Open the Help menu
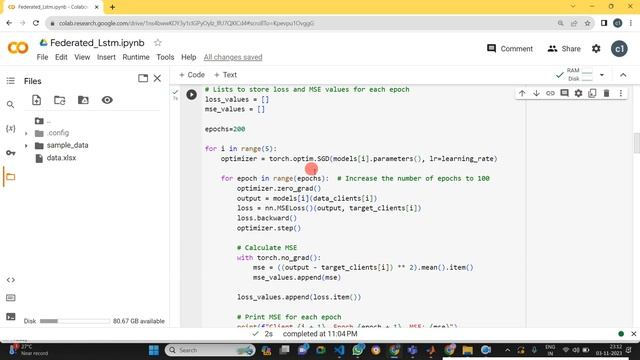The height and width of the screenshot is (360, 640). click(189, 57)
